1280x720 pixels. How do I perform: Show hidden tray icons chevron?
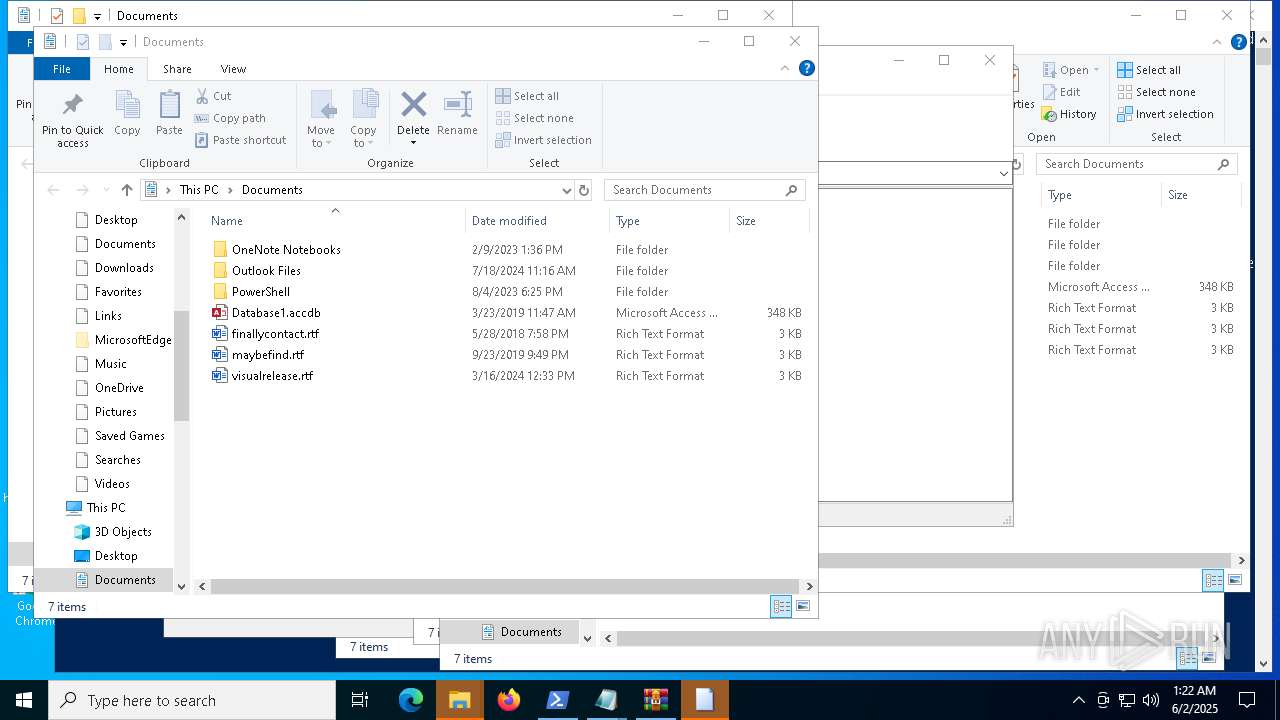(1078, 700)
